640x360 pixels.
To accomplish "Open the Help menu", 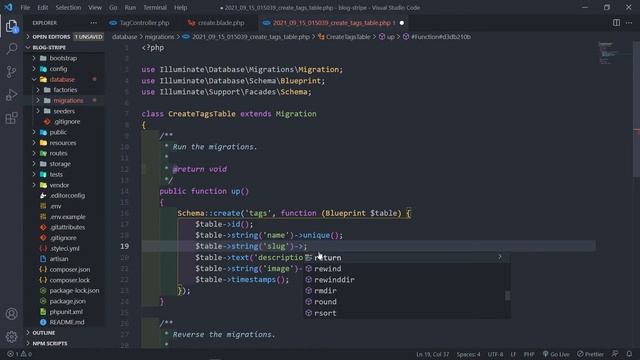I will 180,7.
